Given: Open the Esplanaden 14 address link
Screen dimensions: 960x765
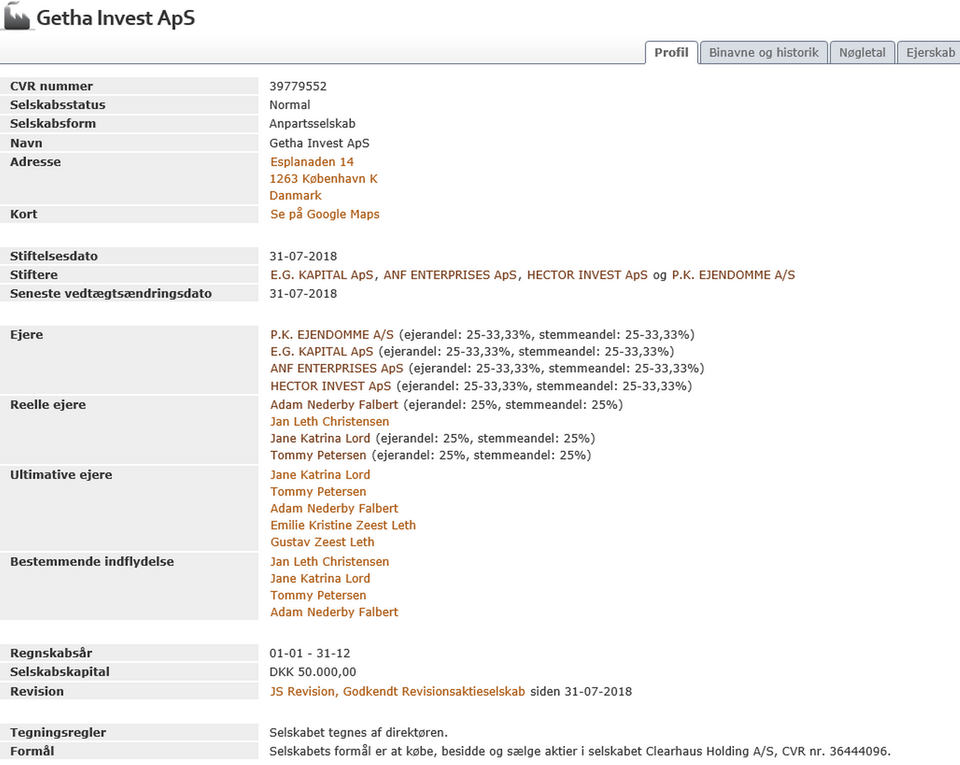Looking at the screenshot, I should [x=312, y=162].
